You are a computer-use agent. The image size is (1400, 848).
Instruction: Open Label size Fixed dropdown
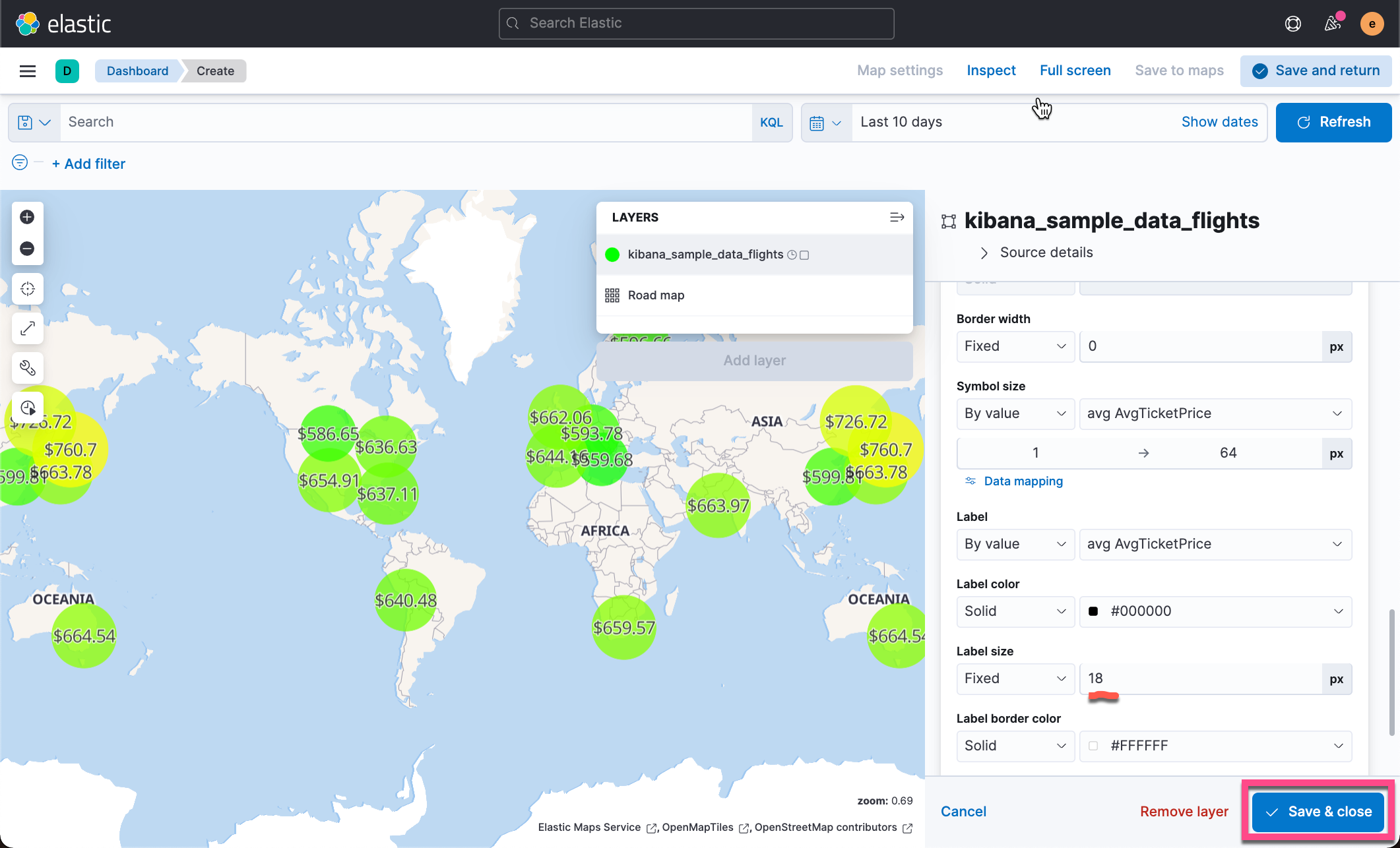pyautogui.click(x=1015, y=679)
